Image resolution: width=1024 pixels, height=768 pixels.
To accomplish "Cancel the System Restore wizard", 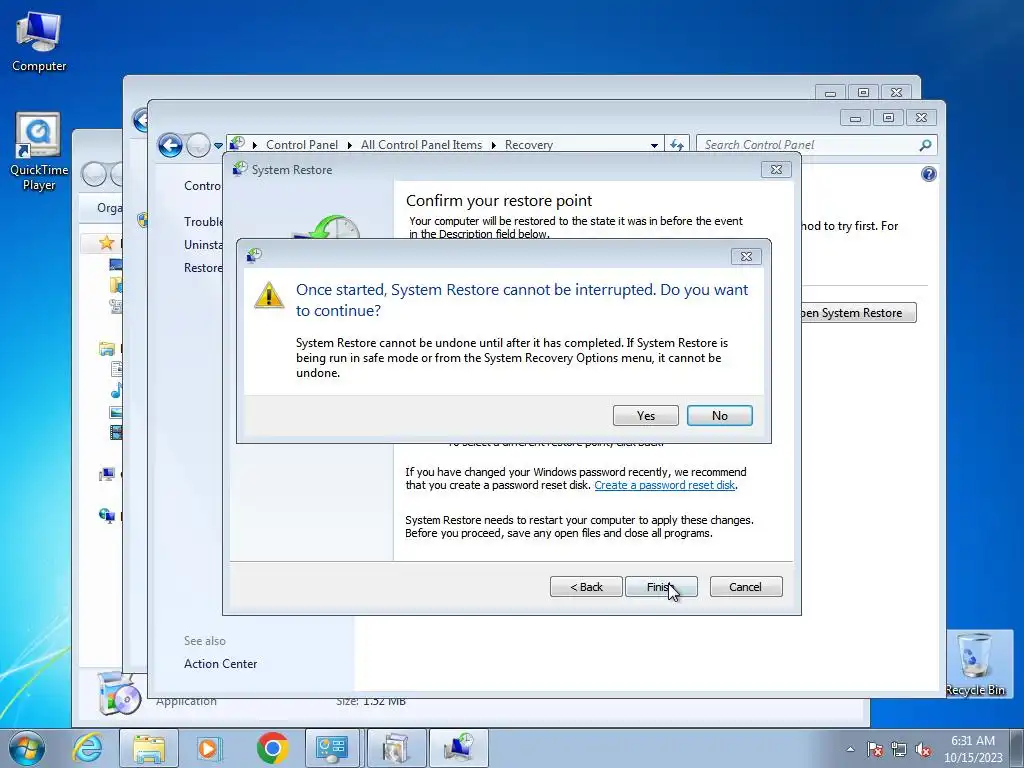I will (x=746, y=586).
